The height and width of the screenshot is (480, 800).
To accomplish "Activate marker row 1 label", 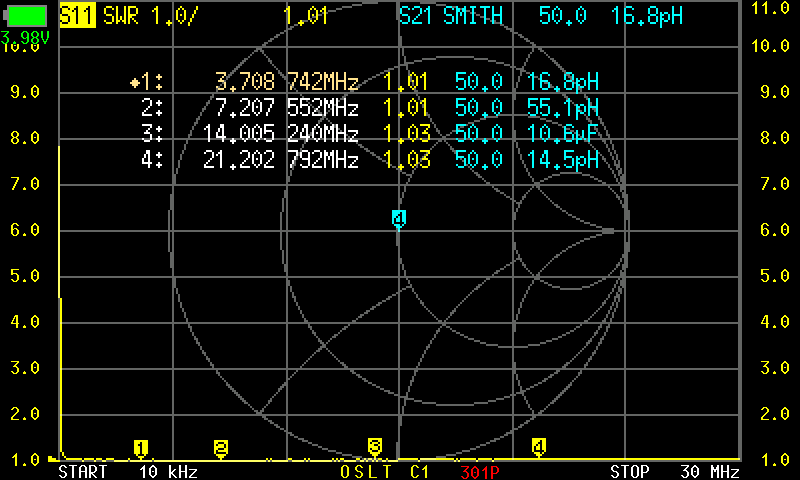I will click(147, 82).
